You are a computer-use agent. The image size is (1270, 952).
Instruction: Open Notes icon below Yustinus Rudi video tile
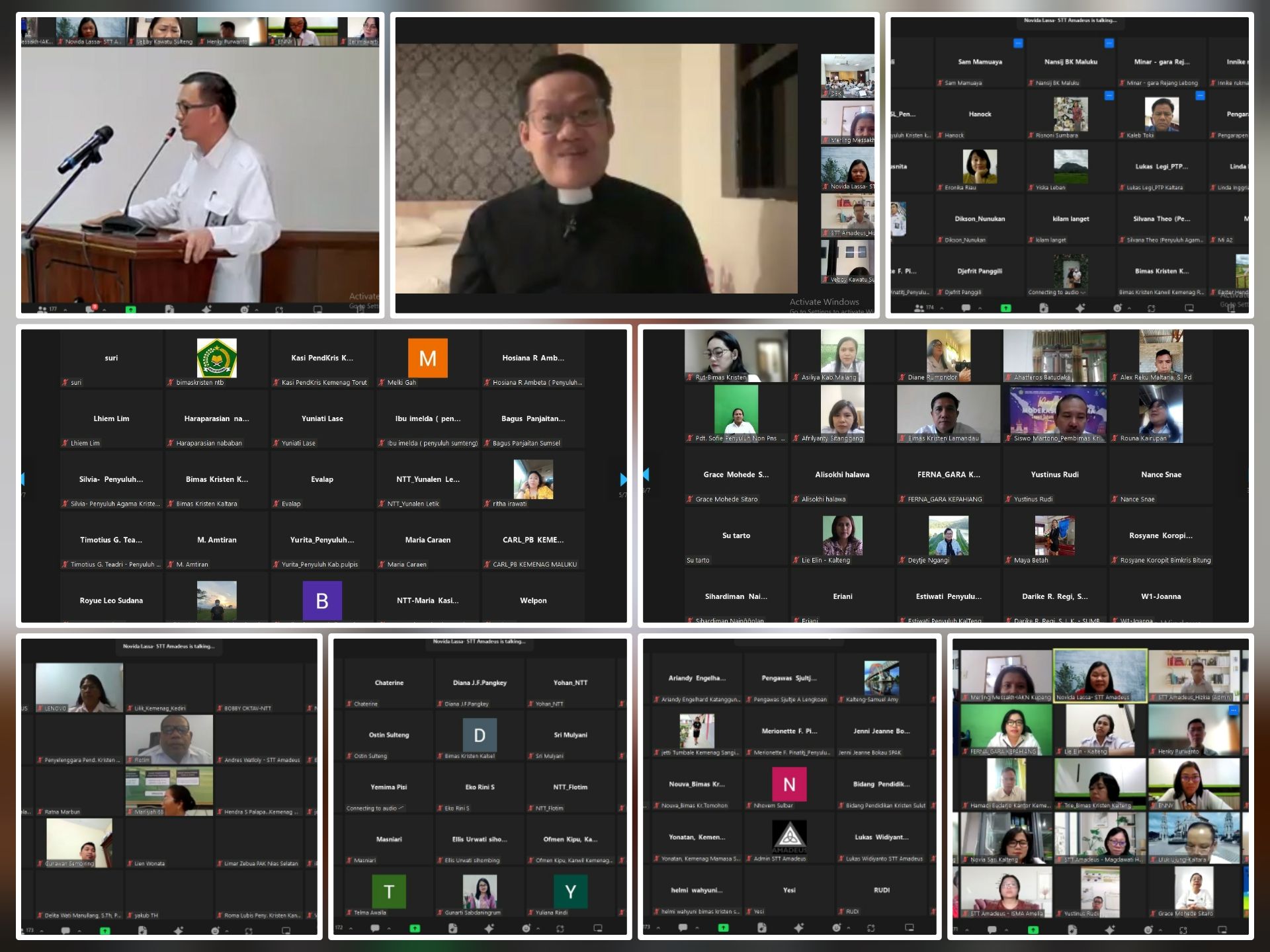[x=1073, y=930]
